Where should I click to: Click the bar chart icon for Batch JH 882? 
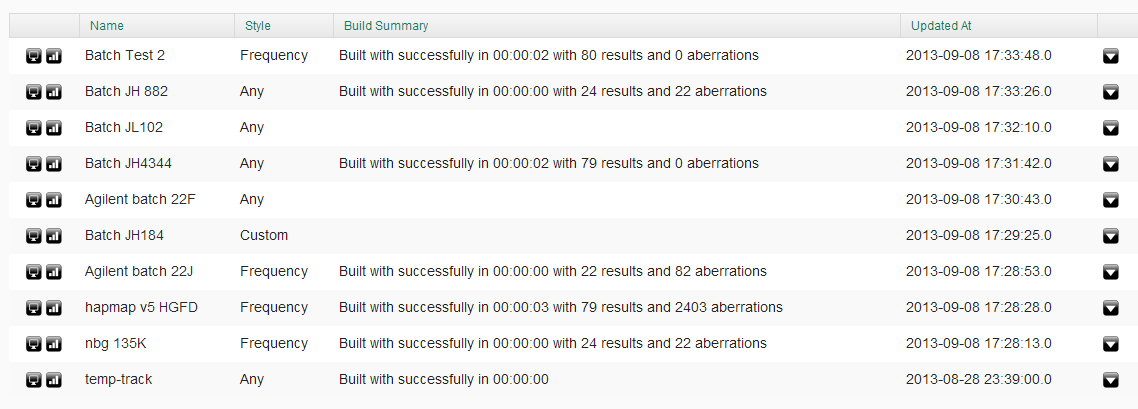tap(54, 92)
